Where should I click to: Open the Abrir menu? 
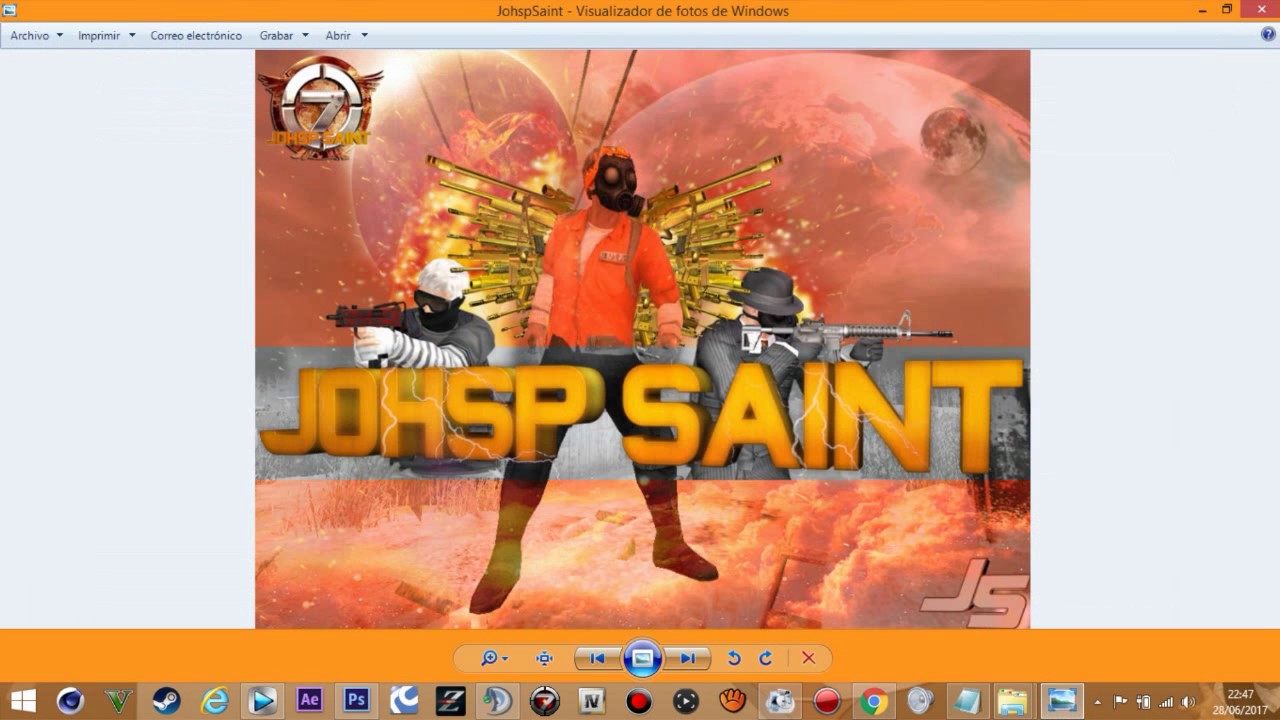(x=346, y=35)
